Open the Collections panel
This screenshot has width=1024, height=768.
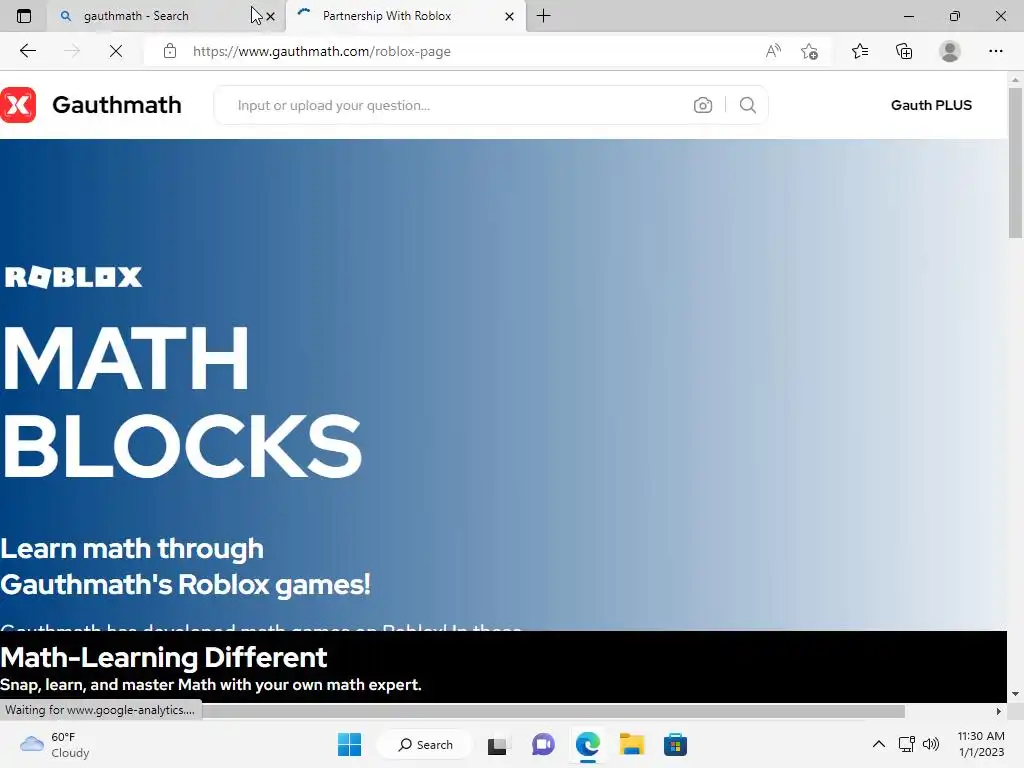tap(904, 51)
